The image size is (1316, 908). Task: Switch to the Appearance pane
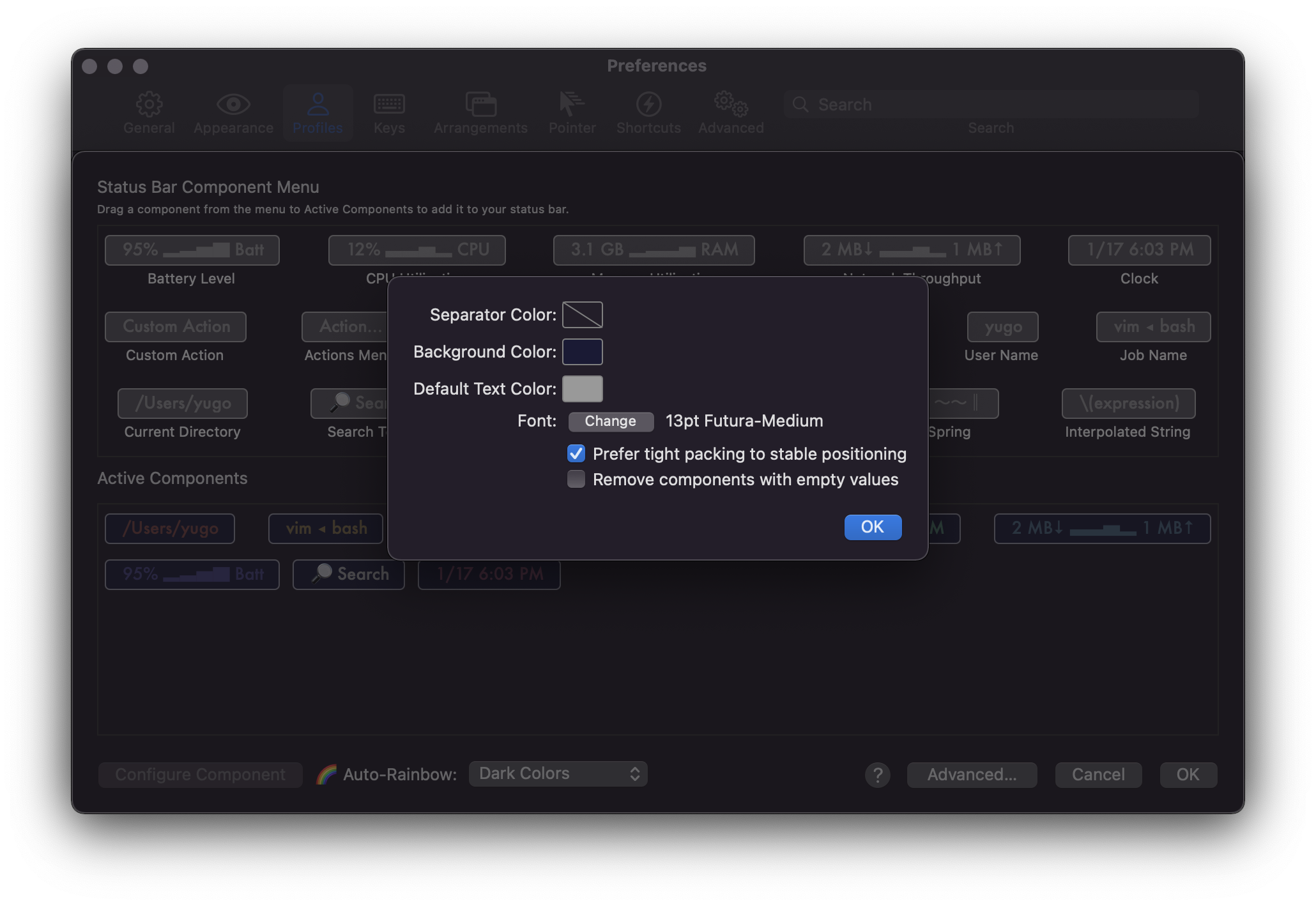(233, 112)
